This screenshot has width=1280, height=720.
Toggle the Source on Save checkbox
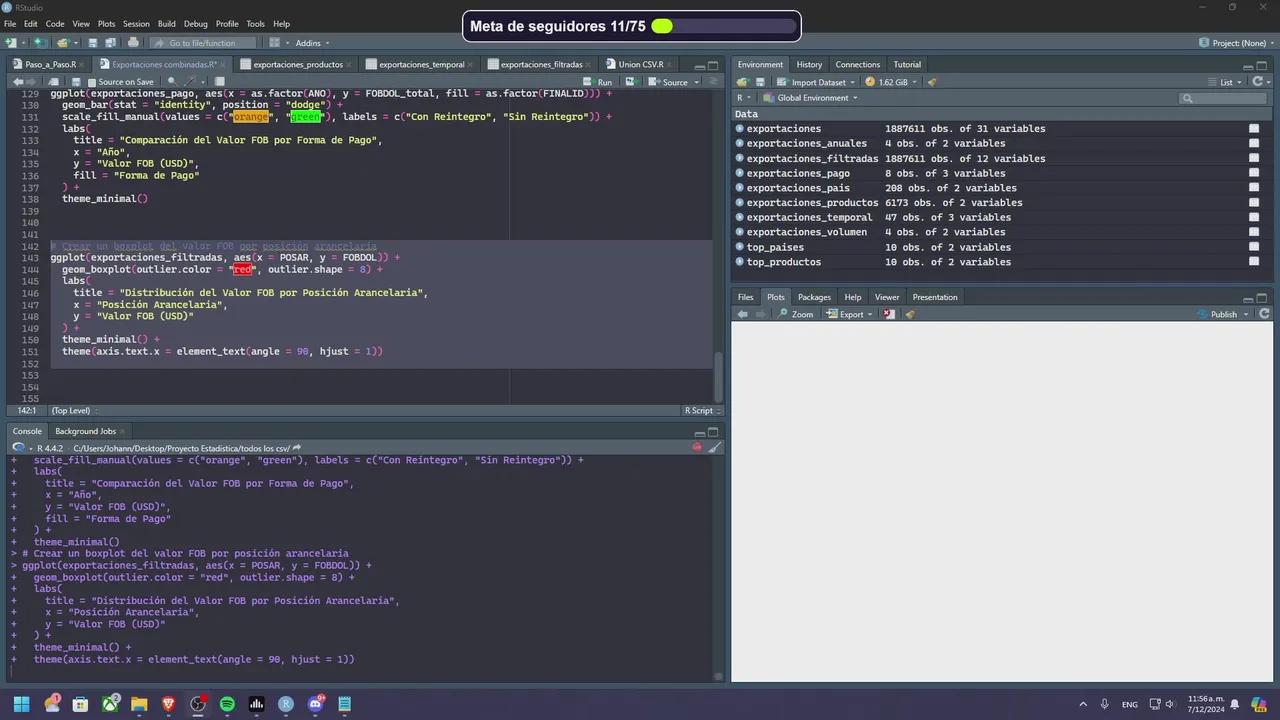pyautogui.click(x=92, y=82)
